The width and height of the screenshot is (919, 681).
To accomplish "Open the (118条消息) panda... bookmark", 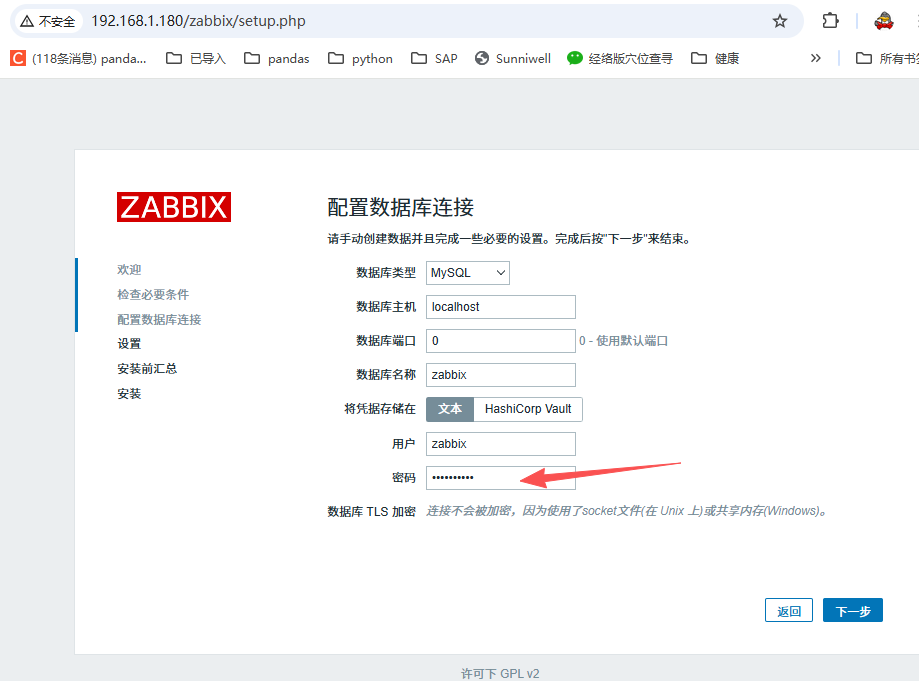I will [79, 59].
